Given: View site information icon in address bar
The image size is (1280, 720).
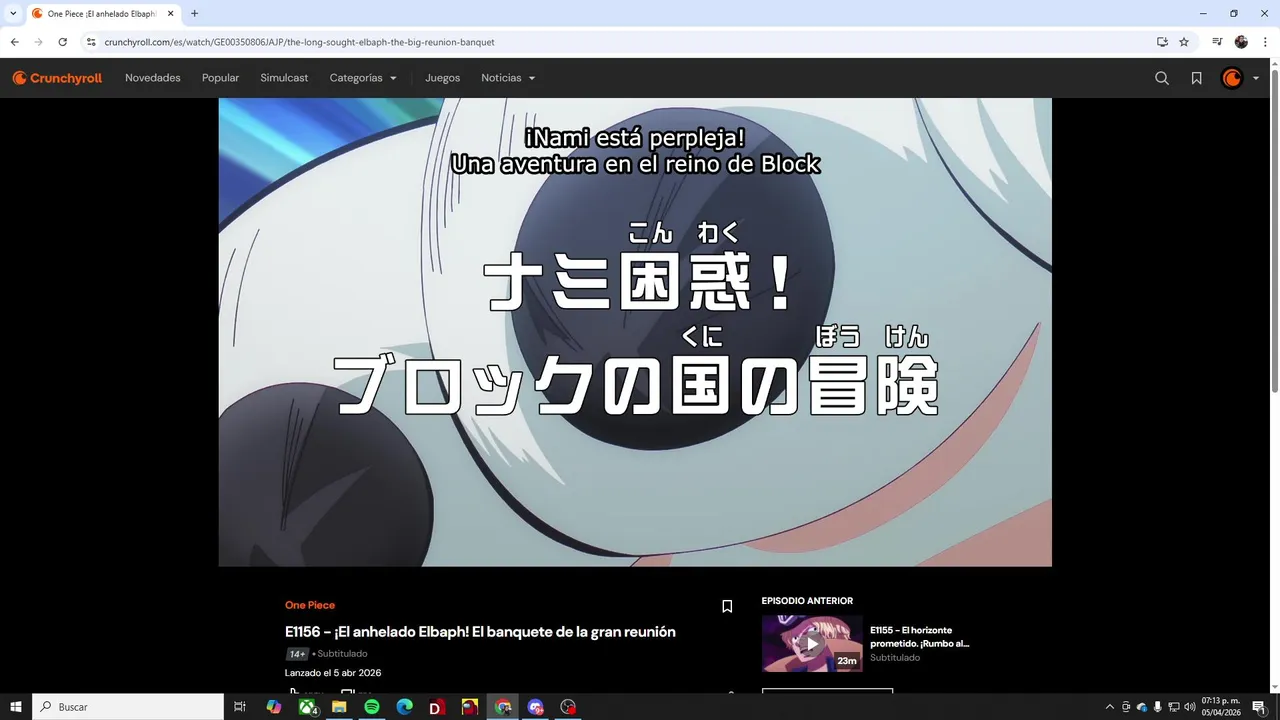Looking at the screenshot, I should click(x=91, y=42).
